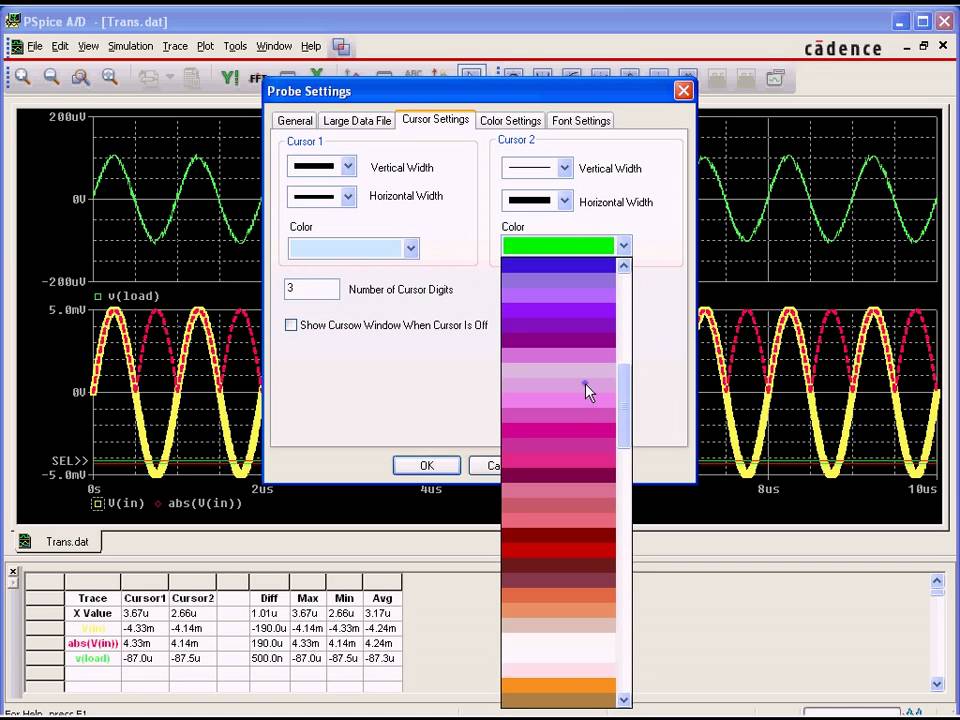Click the -87.3u Avg cell
Image resolution: width=960 pixels, height=720 pixels.
click(382, 659)
